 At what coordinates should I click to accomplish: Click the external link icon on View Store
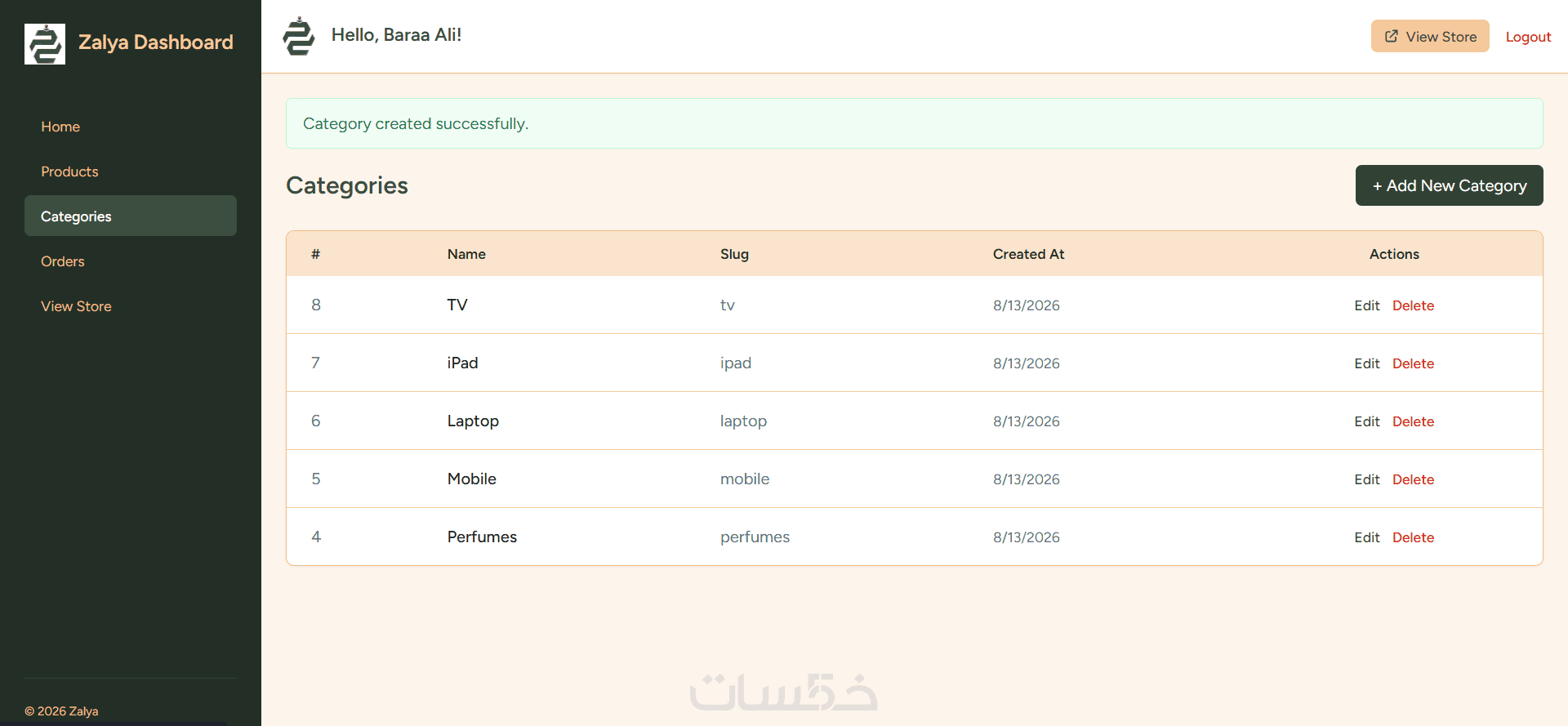[x=1392, y=37]
